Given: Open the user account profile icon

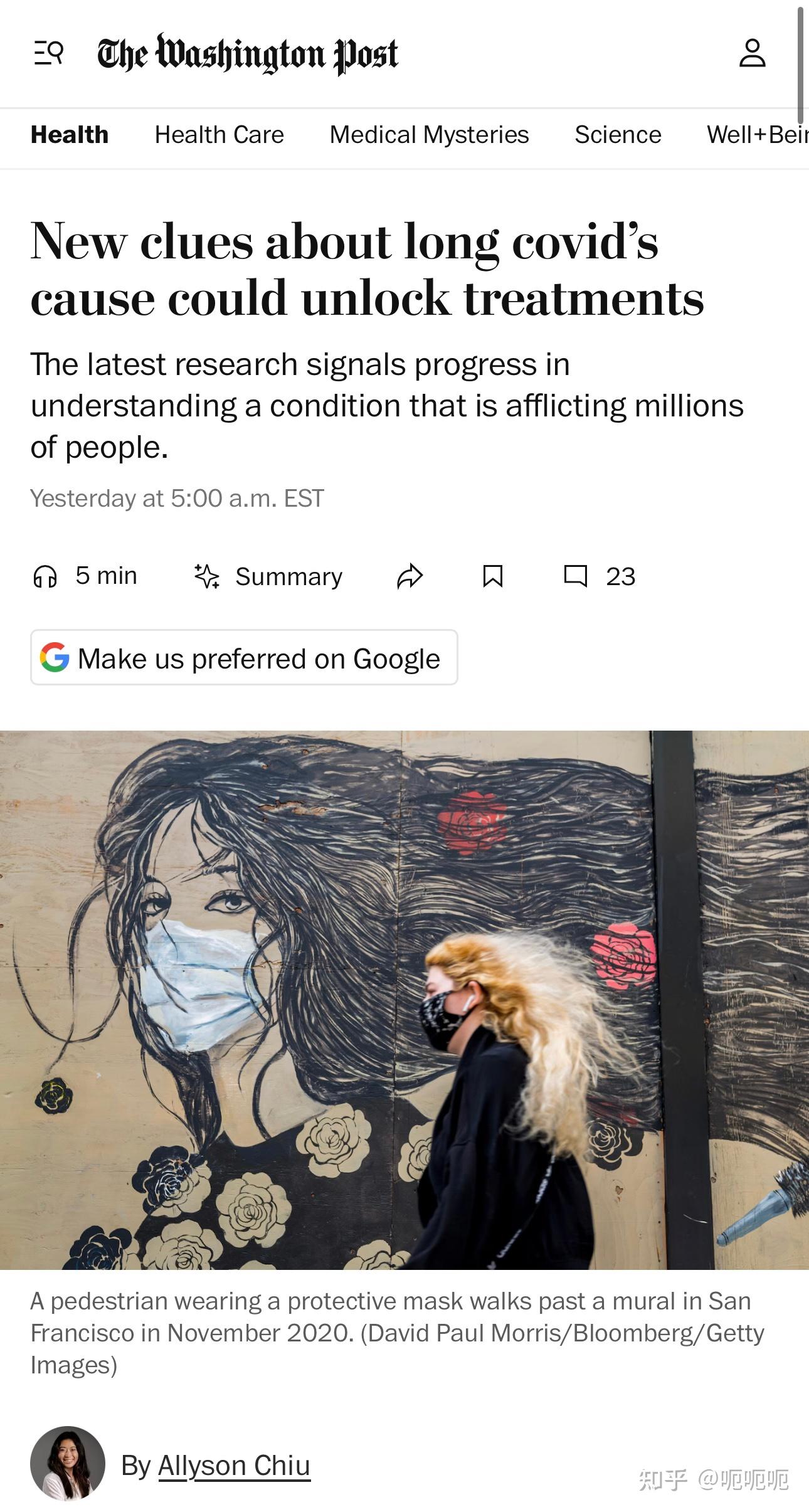Looking at the screenshot, I should pyautogui.click(x=752, y=53).
